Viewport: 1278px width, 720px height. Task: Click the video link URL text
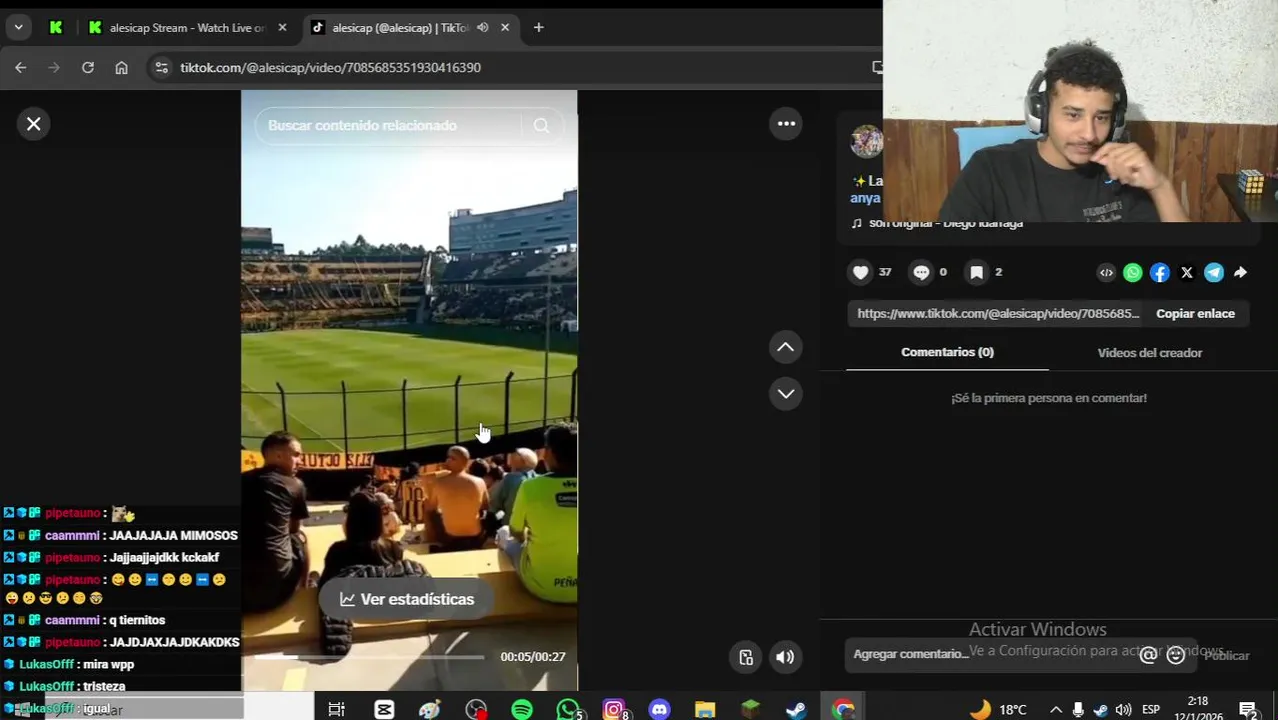point(997,314)
